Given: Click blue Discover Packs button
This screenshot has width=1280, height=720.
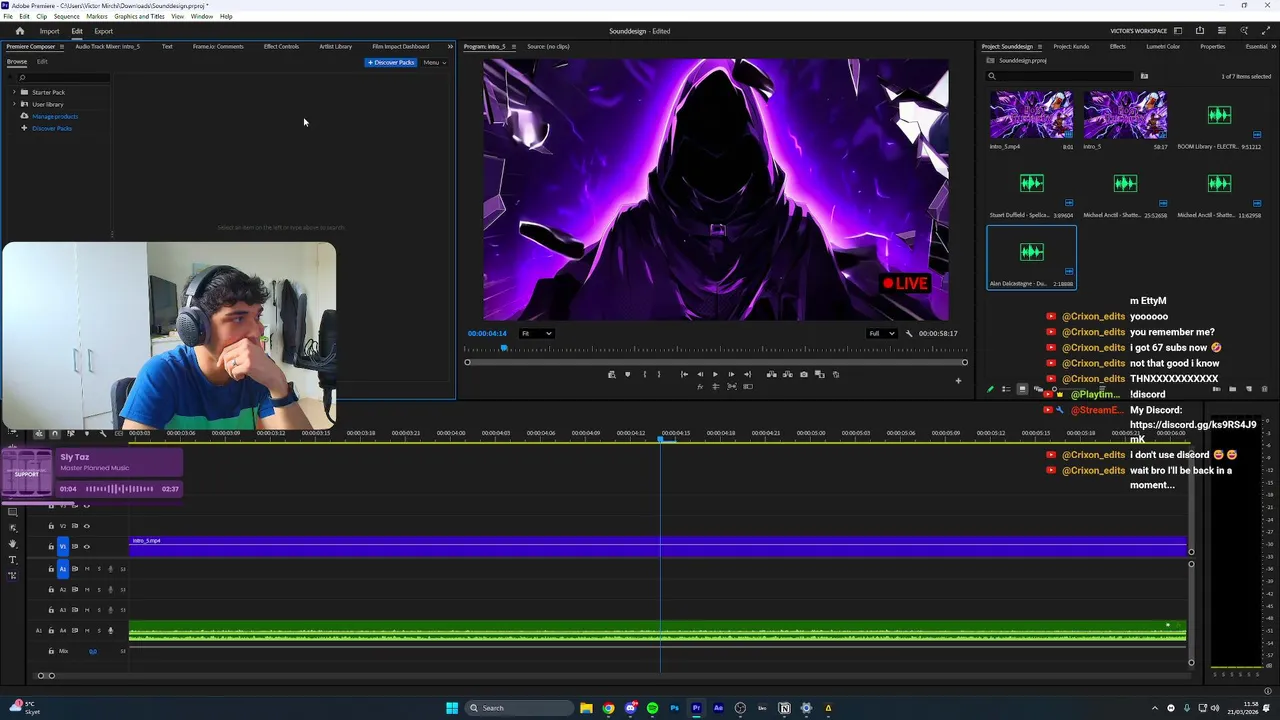Looking at the screenshot, I should pyautogui.click(x=390, y=62).
